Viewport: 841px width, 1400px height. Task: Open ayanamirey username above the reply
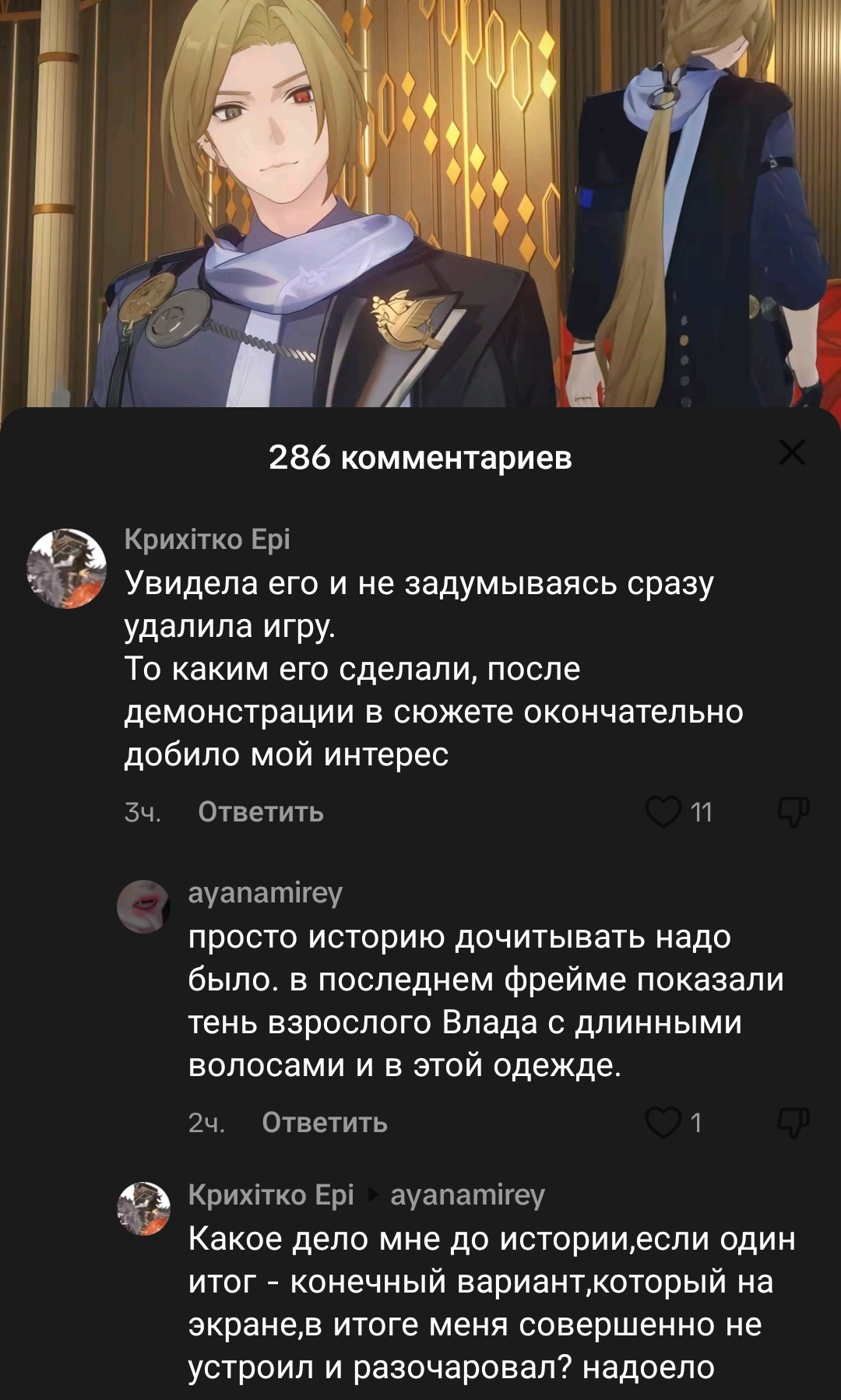266,893
